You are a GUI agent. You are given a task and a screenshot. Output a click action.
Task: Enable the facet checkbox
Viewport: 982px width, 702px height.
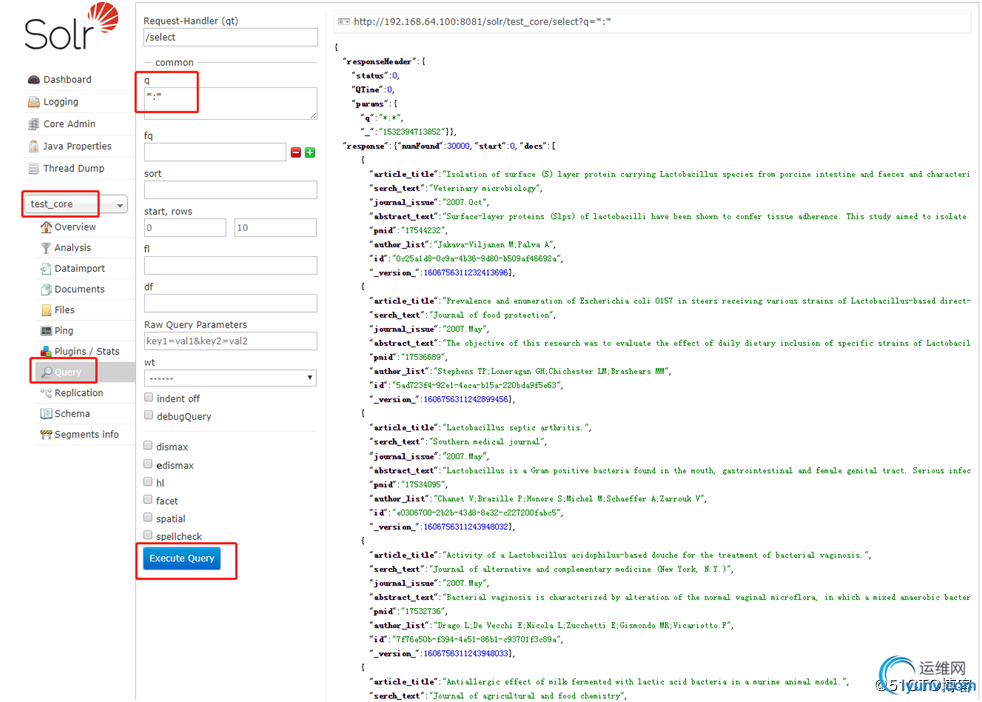click(x=148, y=499)
